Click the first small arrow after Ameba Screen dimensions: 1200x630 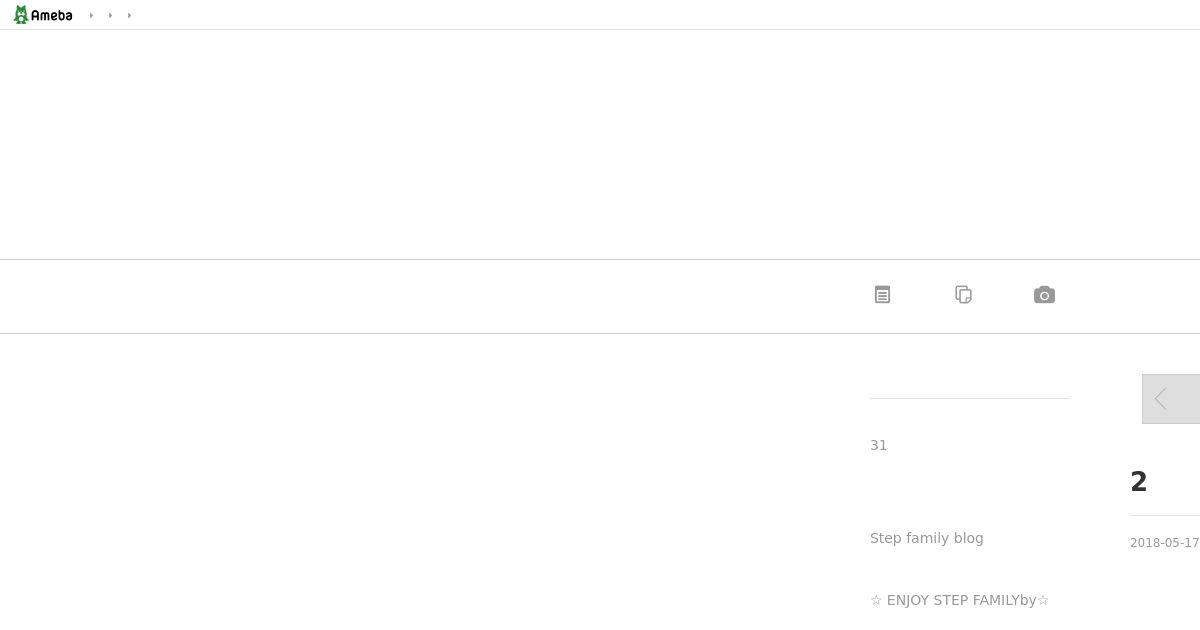[91, 16]
